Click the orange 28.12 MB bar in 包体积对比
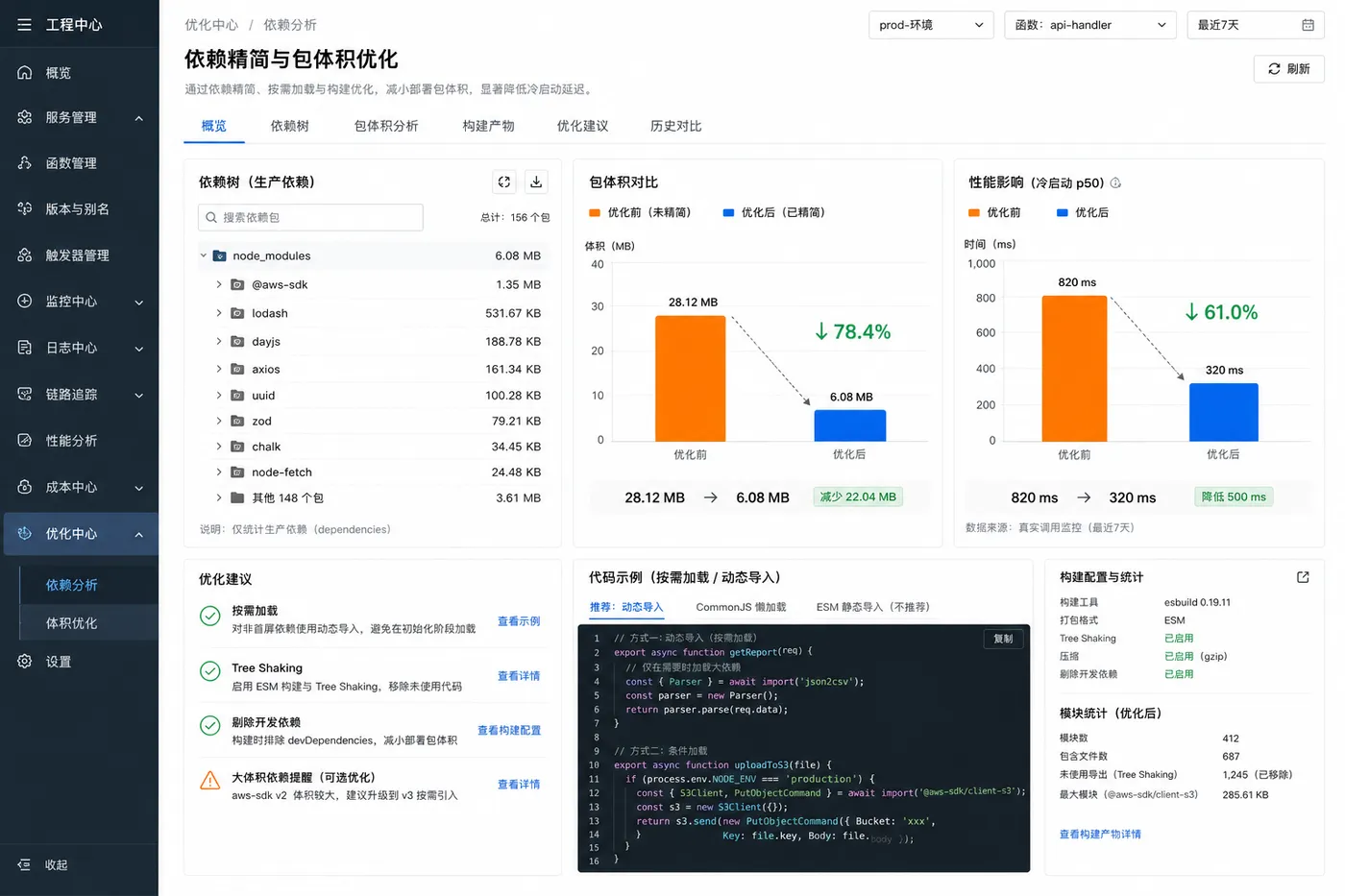Image resolution: width=1345 pixels, height=896 pixels. click(690, 378)
